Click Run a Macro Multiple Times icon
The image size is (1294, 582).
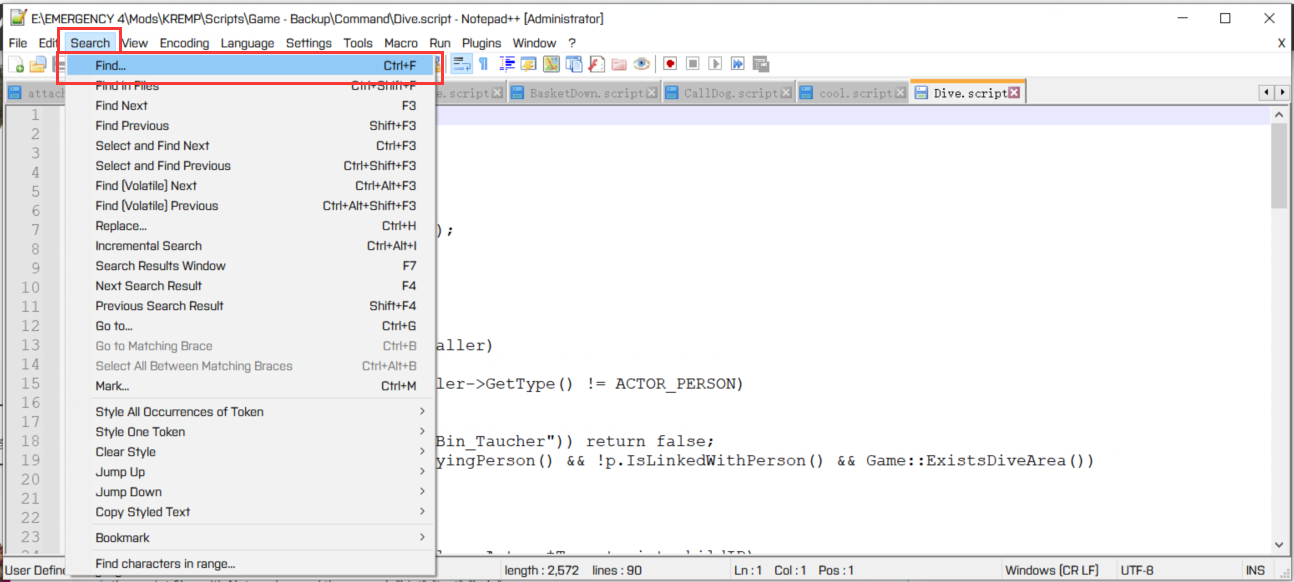pyautogui.click(x=738, y=64)
